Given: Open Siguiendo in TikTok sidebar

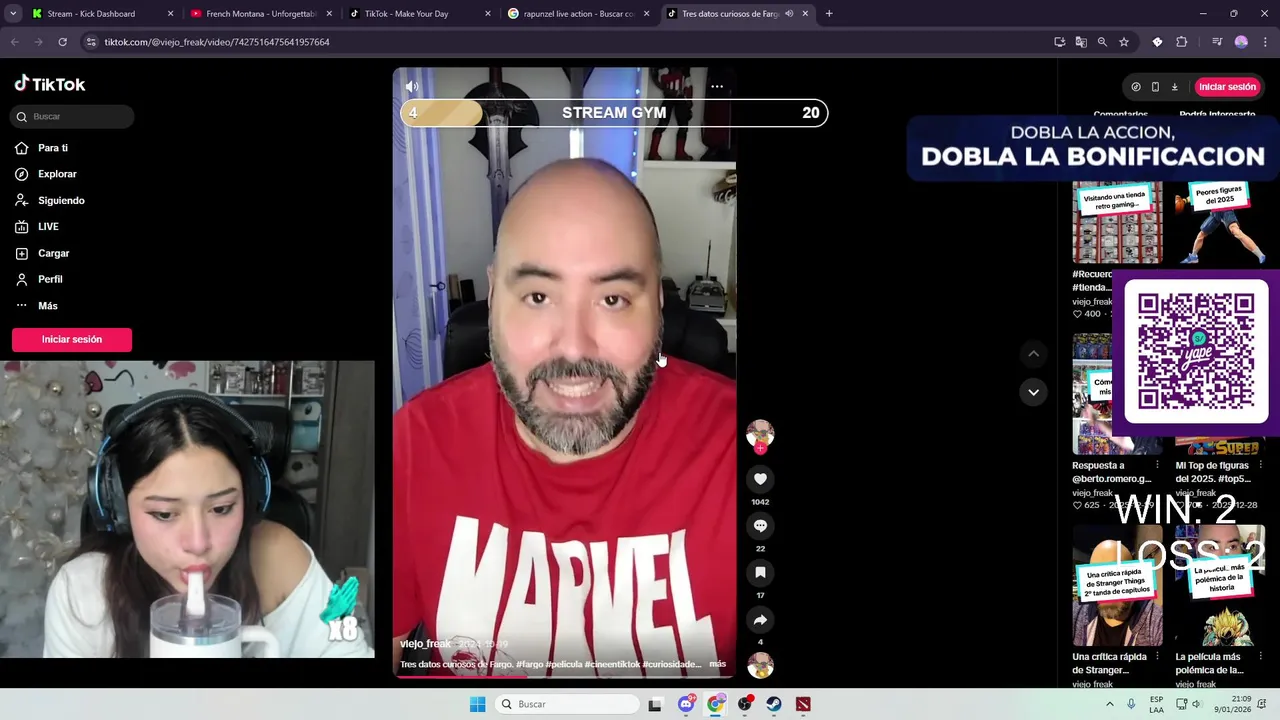Looking at the screenshot, I should [61, 200].
